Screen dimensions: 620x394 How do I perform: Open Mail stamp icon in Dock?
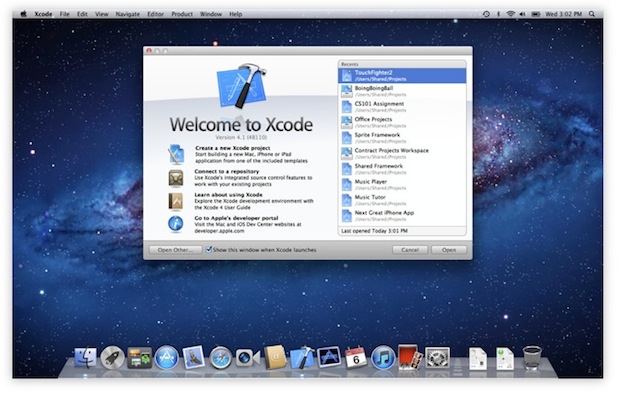click(193, 358)
